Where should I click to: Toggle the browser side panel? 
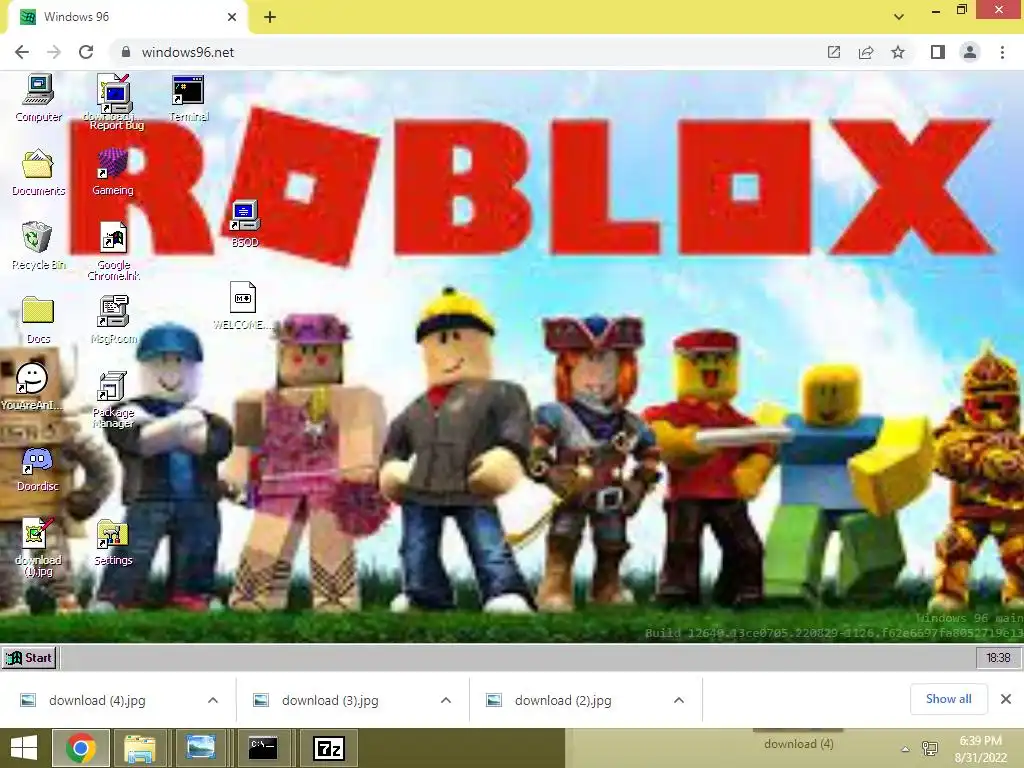point(938,52)
